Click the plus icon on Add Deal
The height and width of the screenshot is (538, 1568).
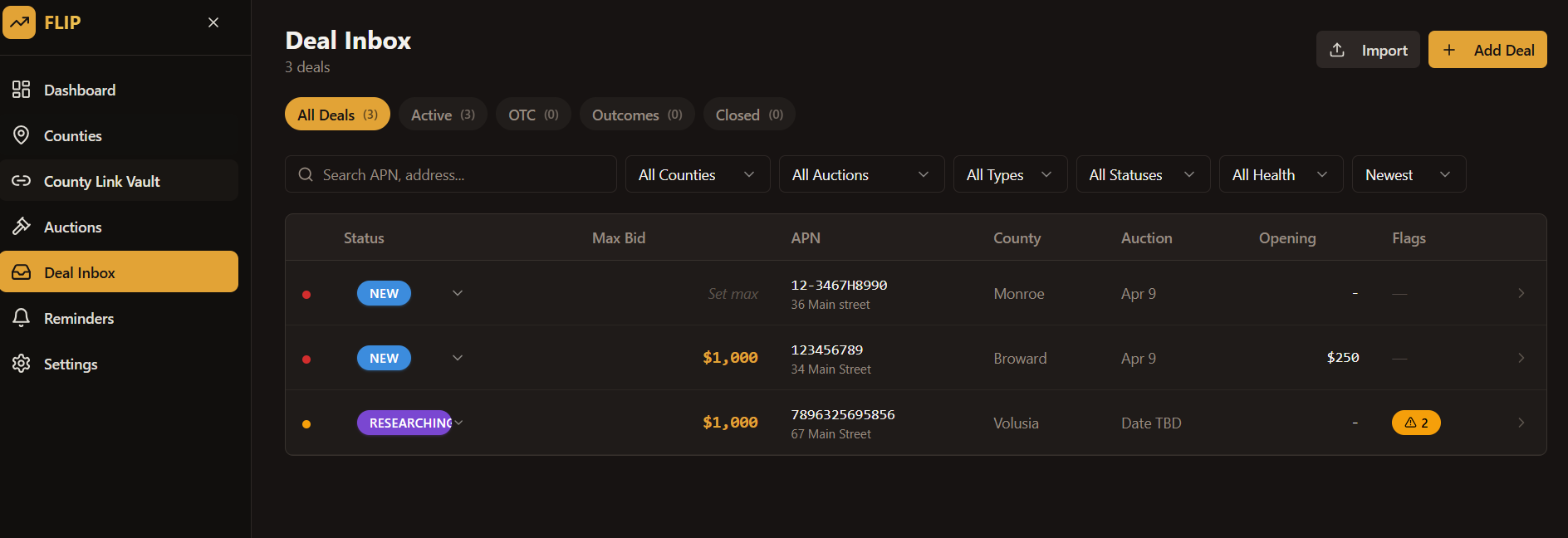(1449, 50)
